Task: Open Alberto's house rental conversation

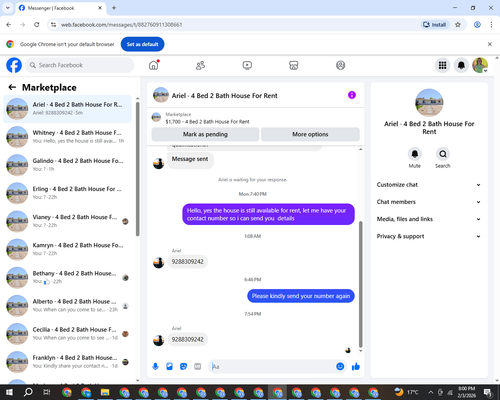Action: 68,305
